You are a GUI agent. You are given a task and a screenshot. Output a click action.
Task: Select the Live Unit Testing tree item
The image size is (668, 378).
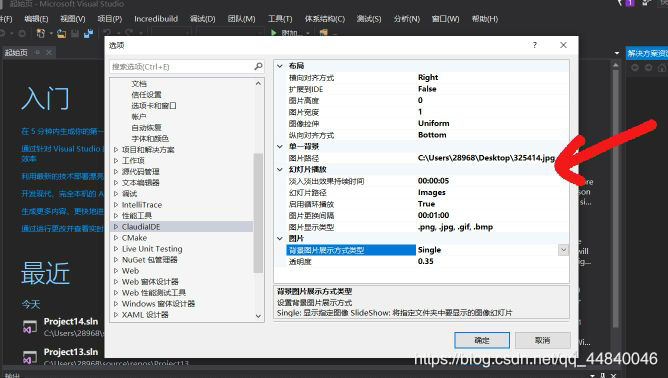coord(152,249)
